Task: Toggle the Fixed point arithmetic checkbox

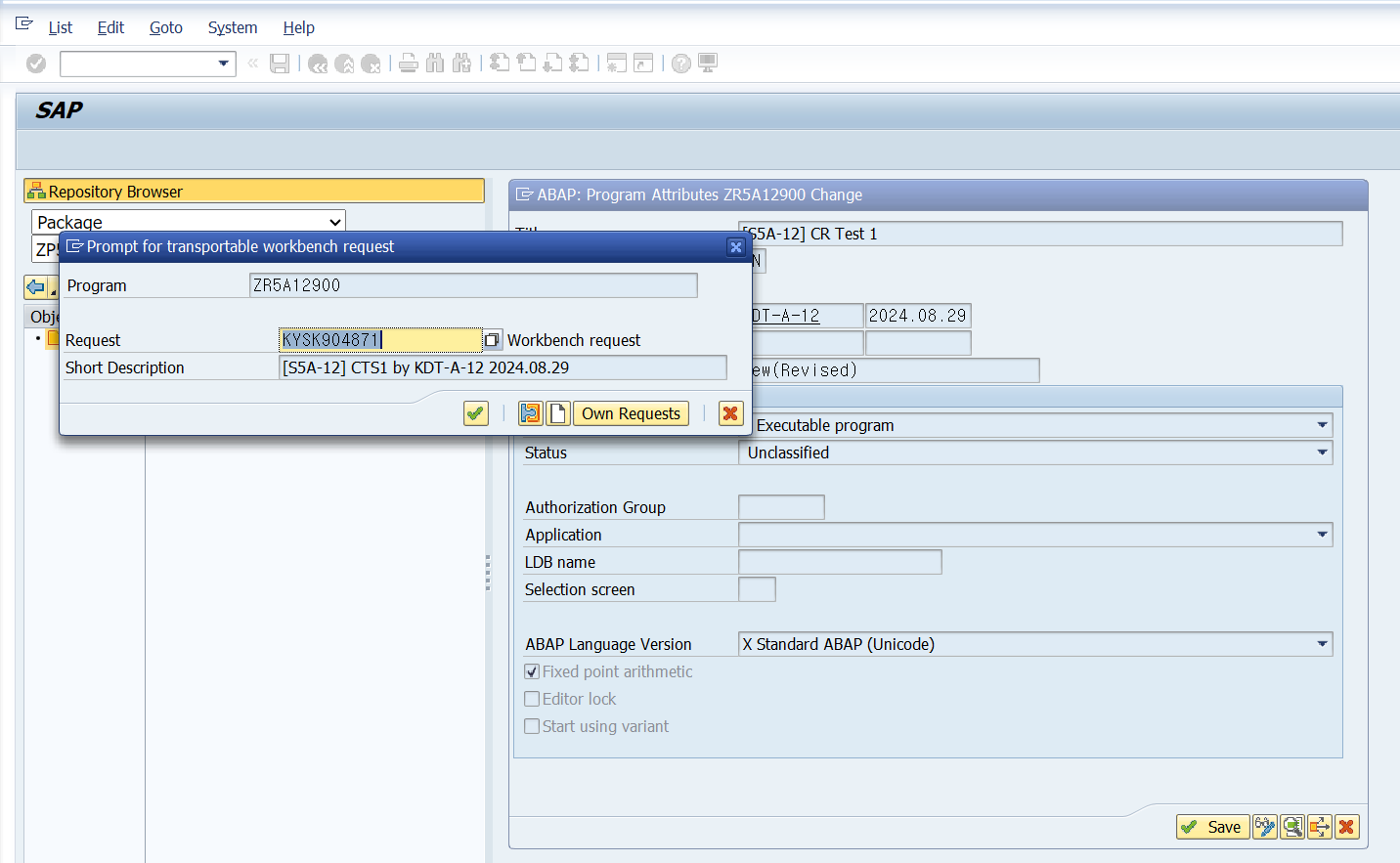Action: (x=532, y=671)
